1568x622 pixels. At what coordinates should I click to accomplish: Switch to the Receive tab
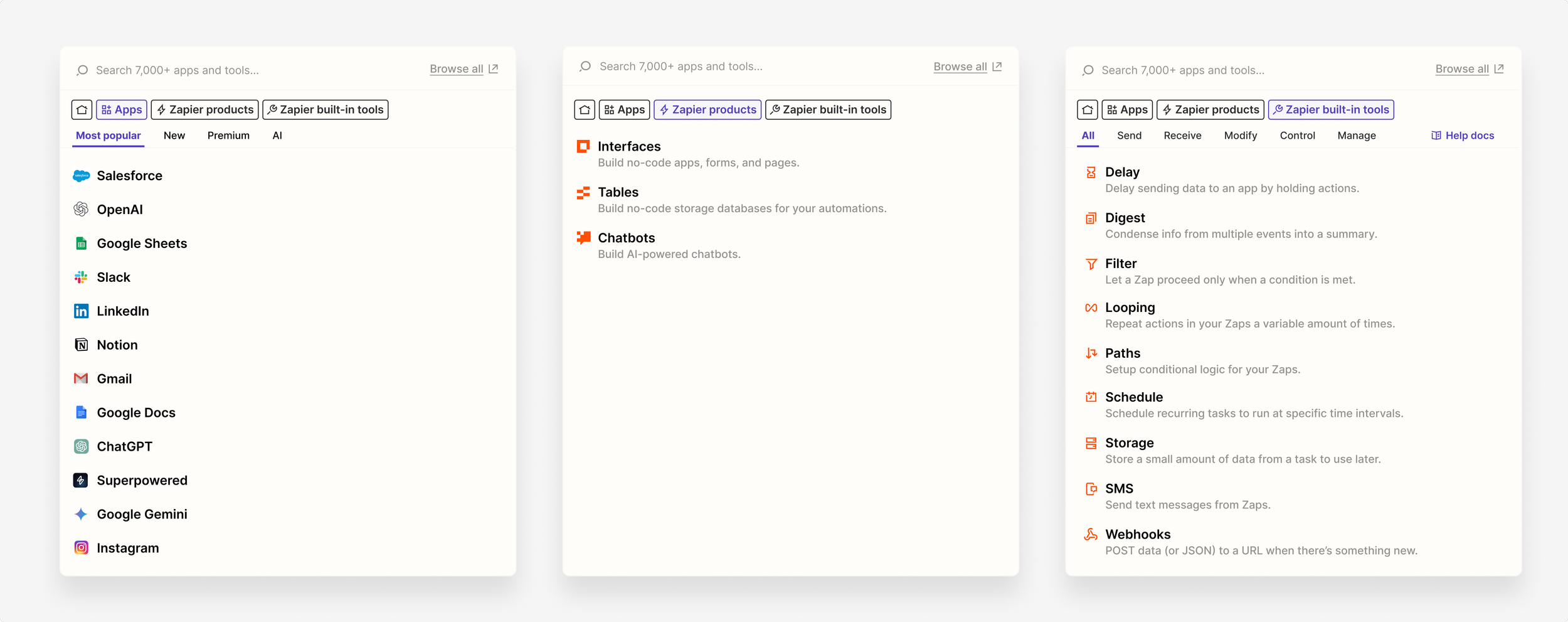pos(1183,136)
